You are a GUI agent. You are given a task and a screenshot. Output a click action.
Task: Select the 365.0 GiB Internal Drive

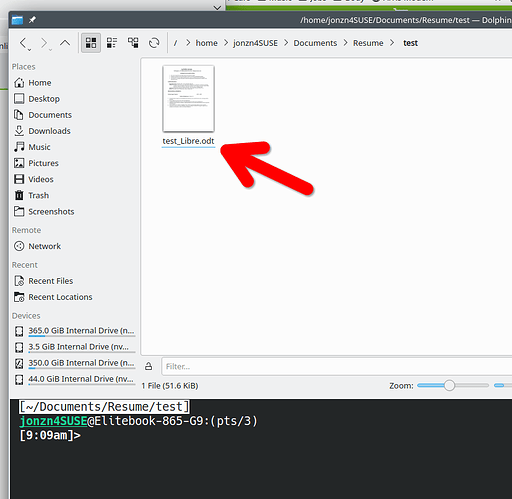point(75,331)
